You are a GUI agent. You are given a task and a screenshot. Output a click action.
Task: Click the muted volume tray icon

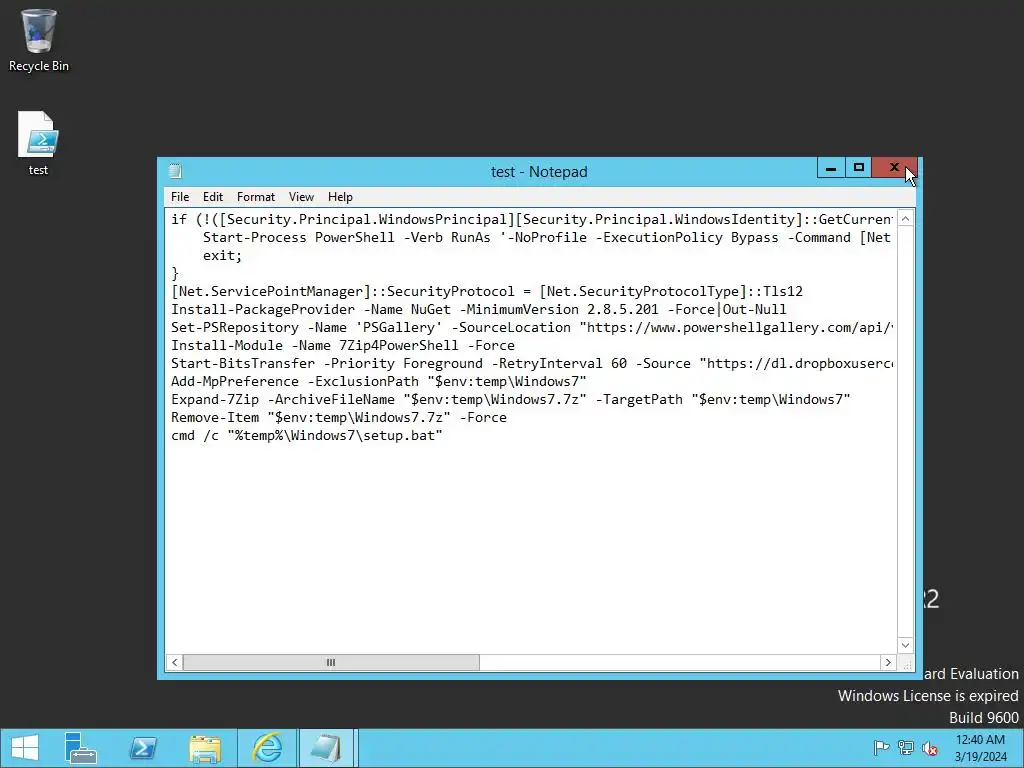(930, 748)
